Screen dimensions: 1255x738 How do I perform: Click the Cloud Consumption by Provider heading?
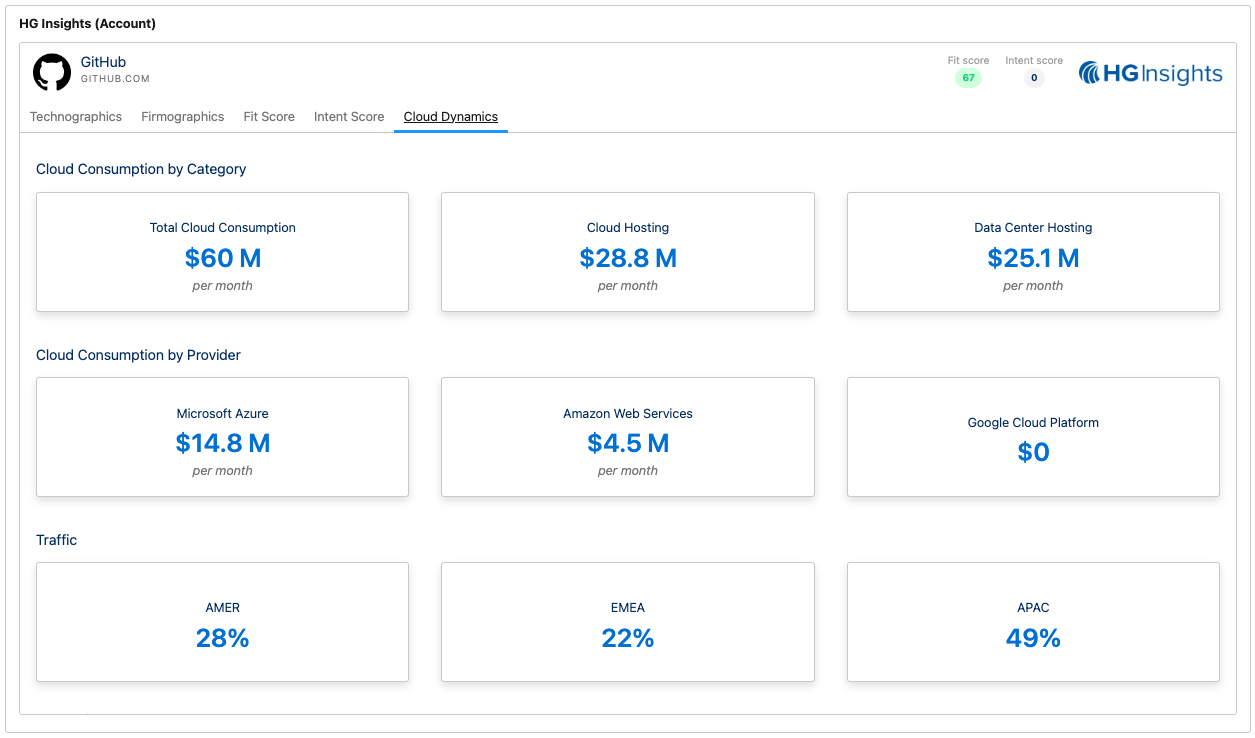[138, 355]
